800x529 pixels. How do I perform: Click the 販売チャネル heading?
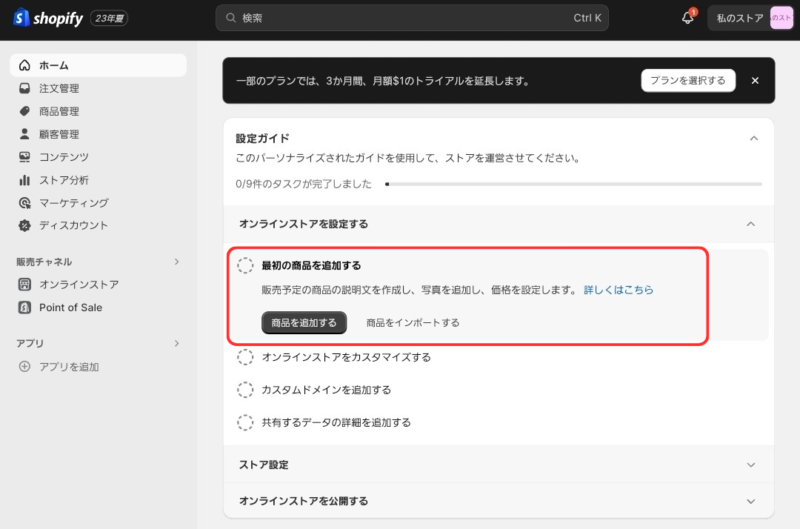click(44, 262)
